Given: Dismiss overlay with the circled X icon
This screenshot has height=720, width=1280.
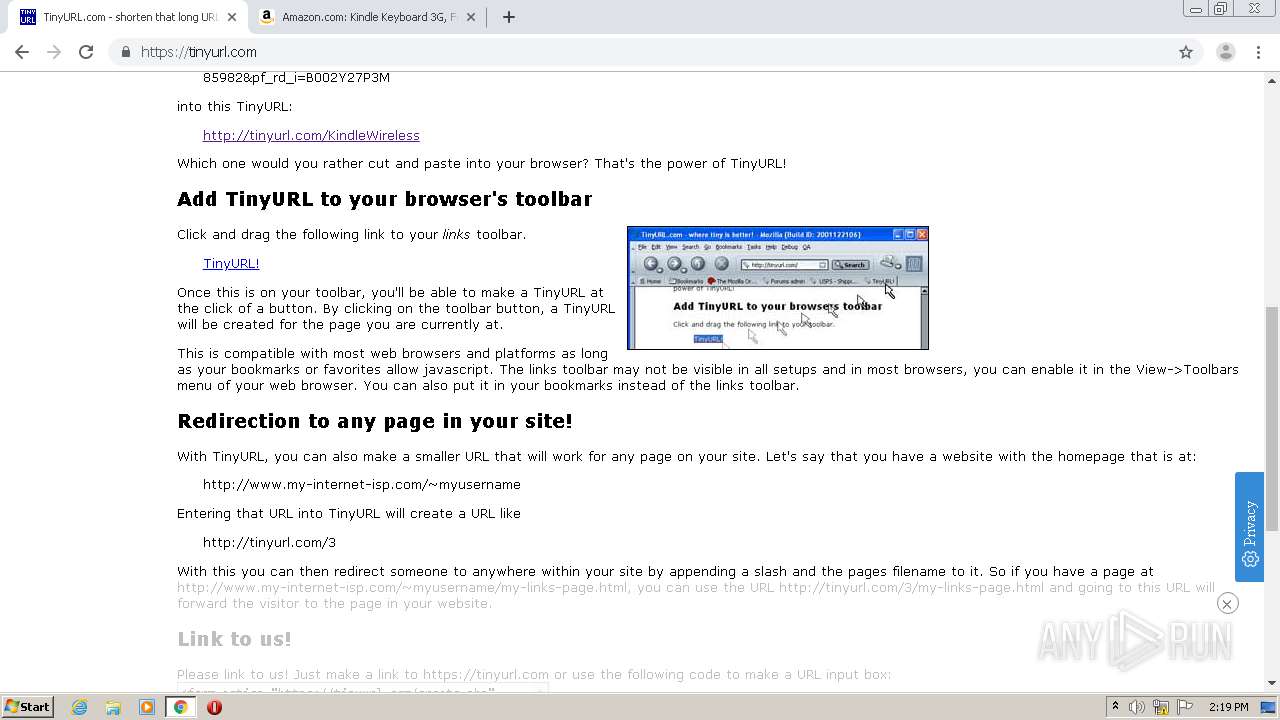Looking at the screenshot, I should point(1227,603).
